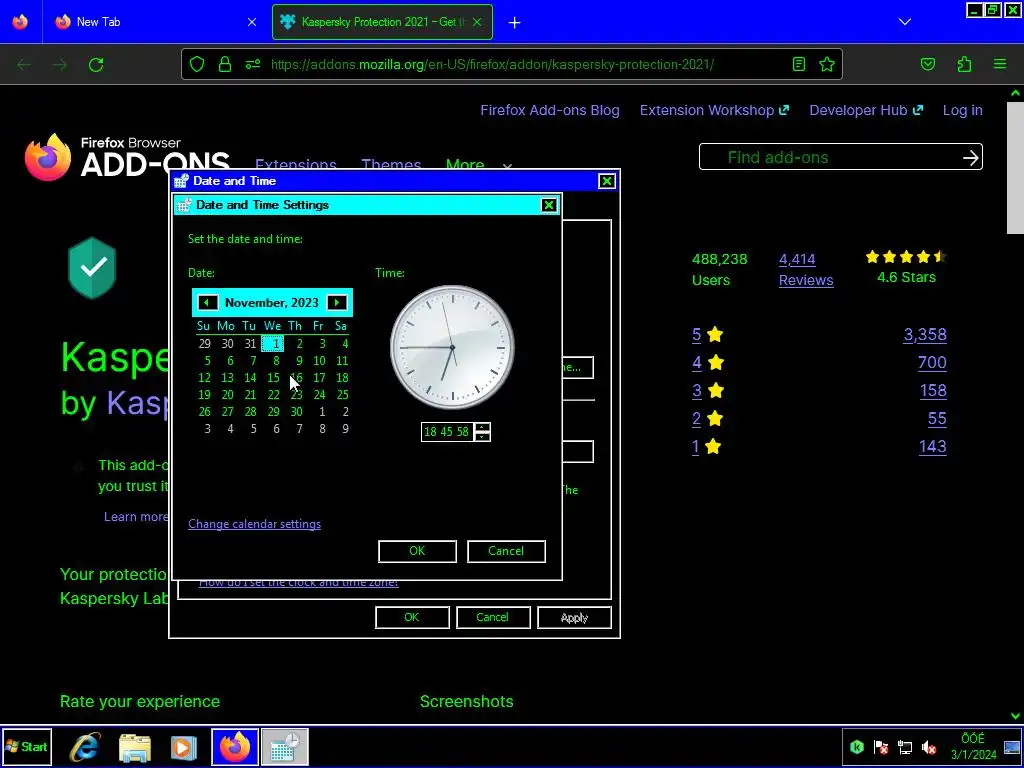
Task: Open Firefox extensions puzzle icon
Action: [964, 64]
